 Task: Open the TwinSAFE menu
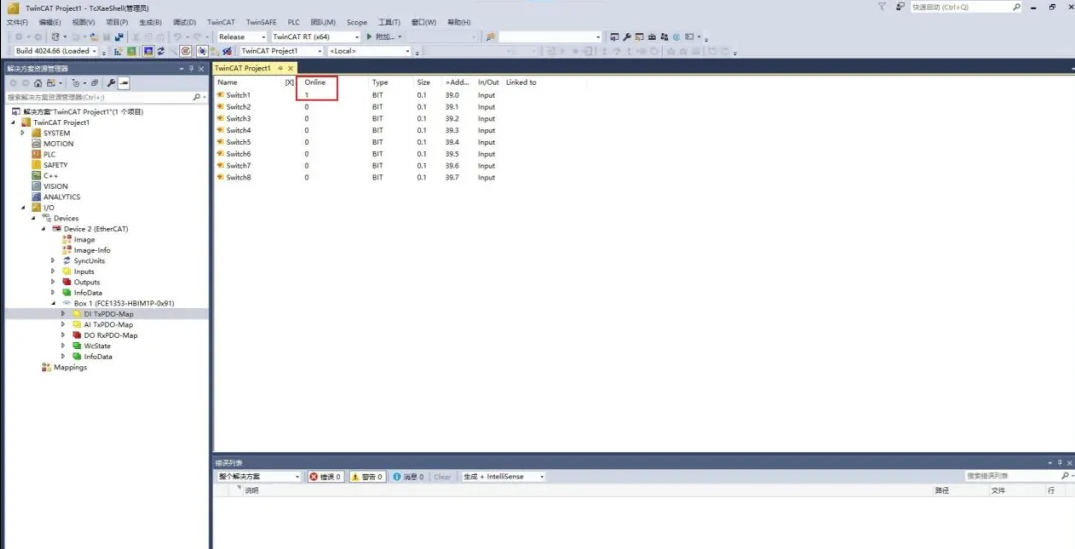261,23
